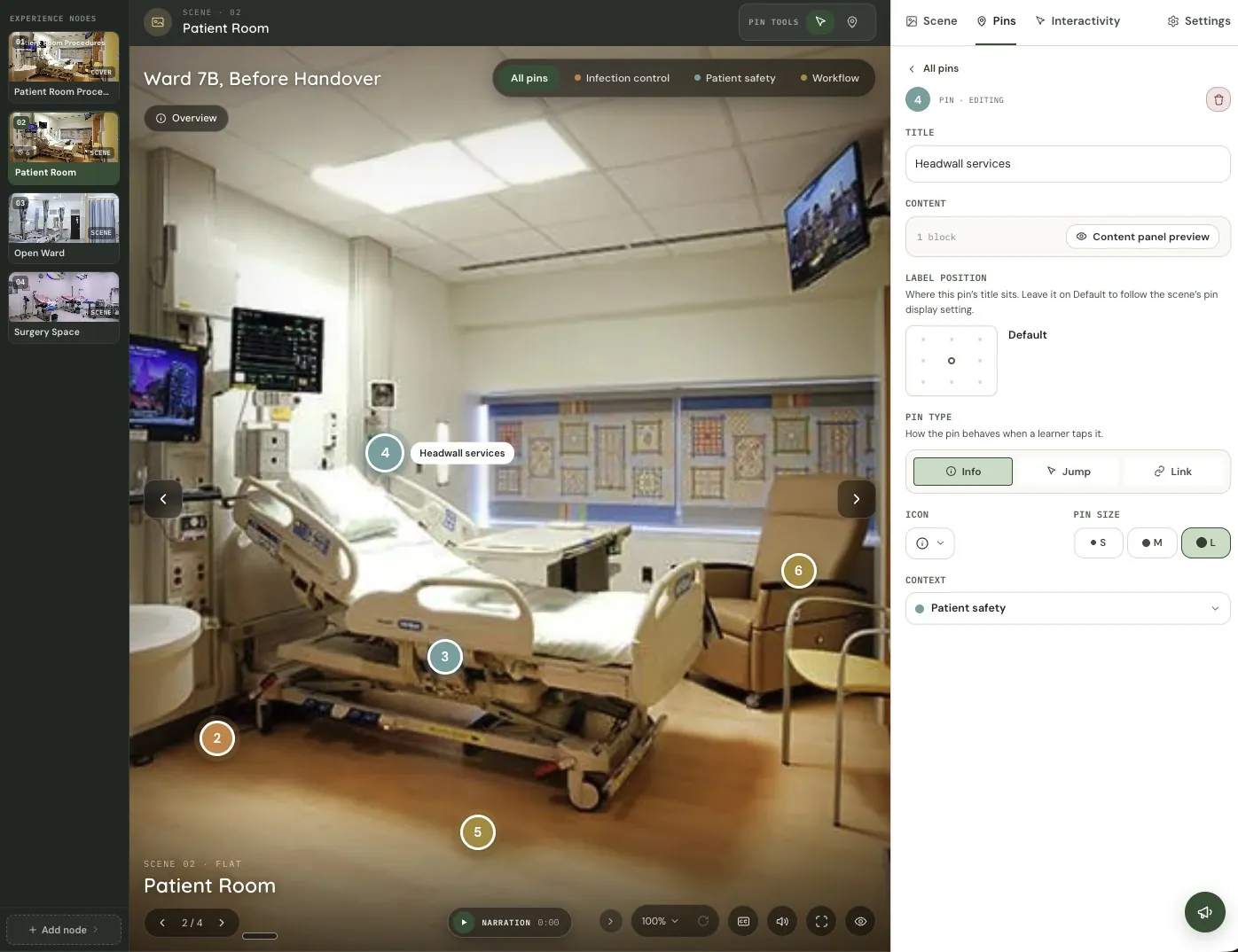Choose large pin size L
The image size is (1238, 952).
(1205, 542)
